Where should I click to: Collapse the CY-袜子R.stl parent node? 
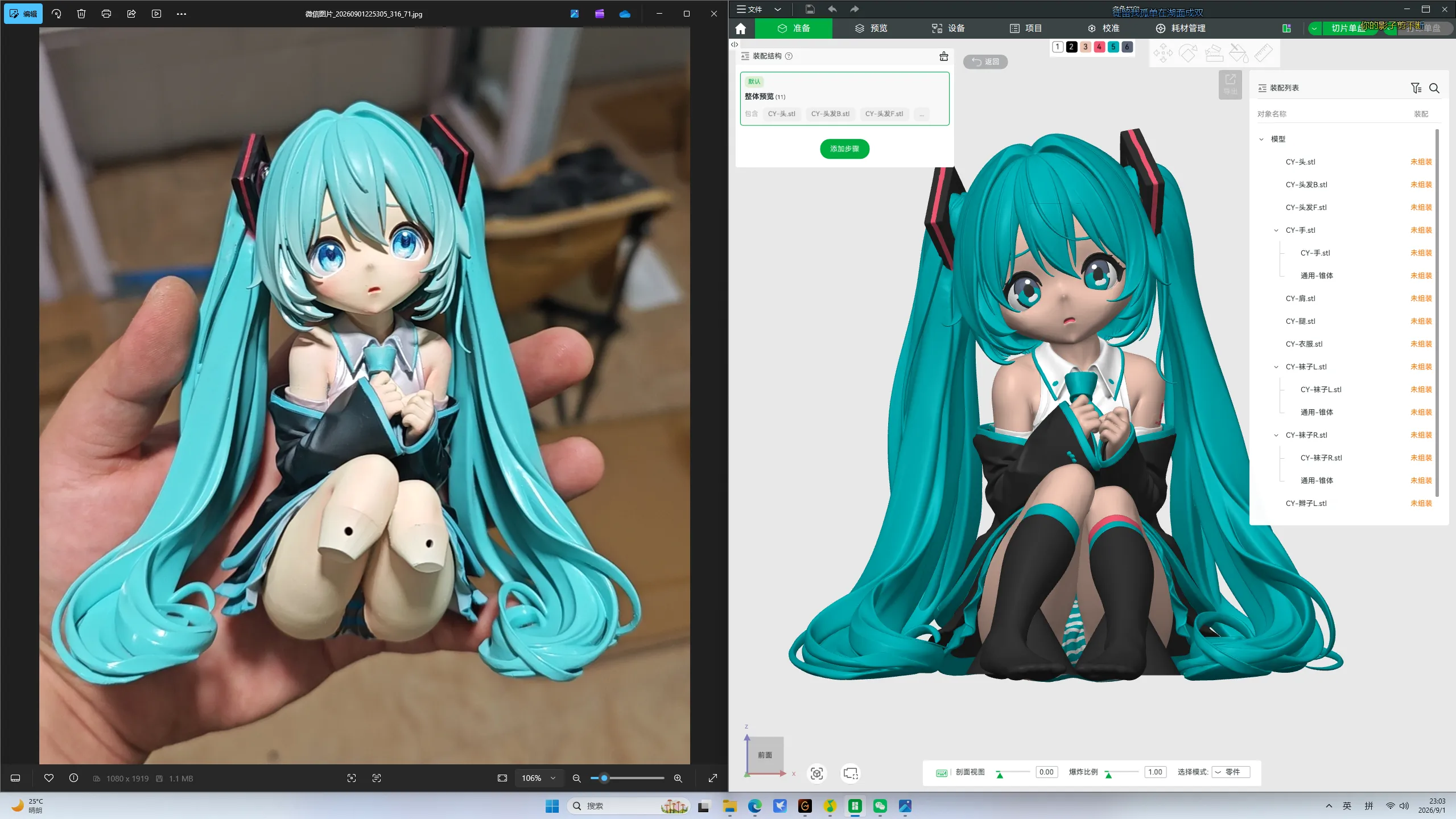click(x=1276, y=435)
